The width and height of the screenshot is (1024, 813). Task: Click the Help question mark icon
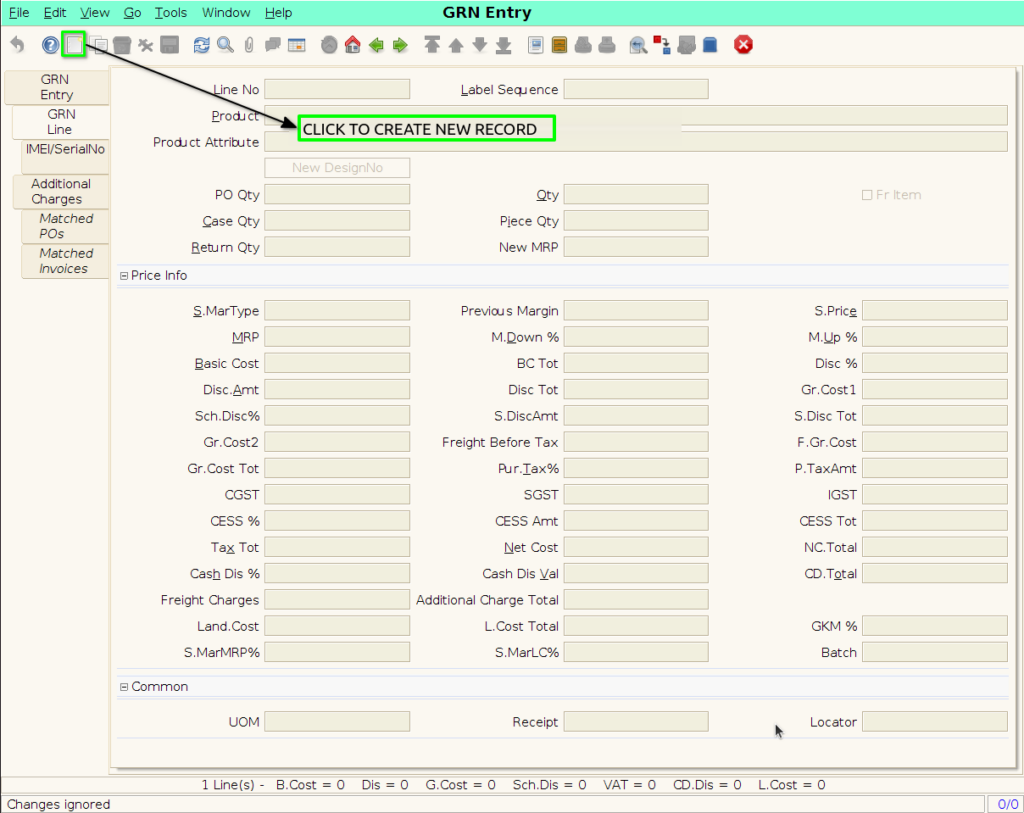click(50, 45)
